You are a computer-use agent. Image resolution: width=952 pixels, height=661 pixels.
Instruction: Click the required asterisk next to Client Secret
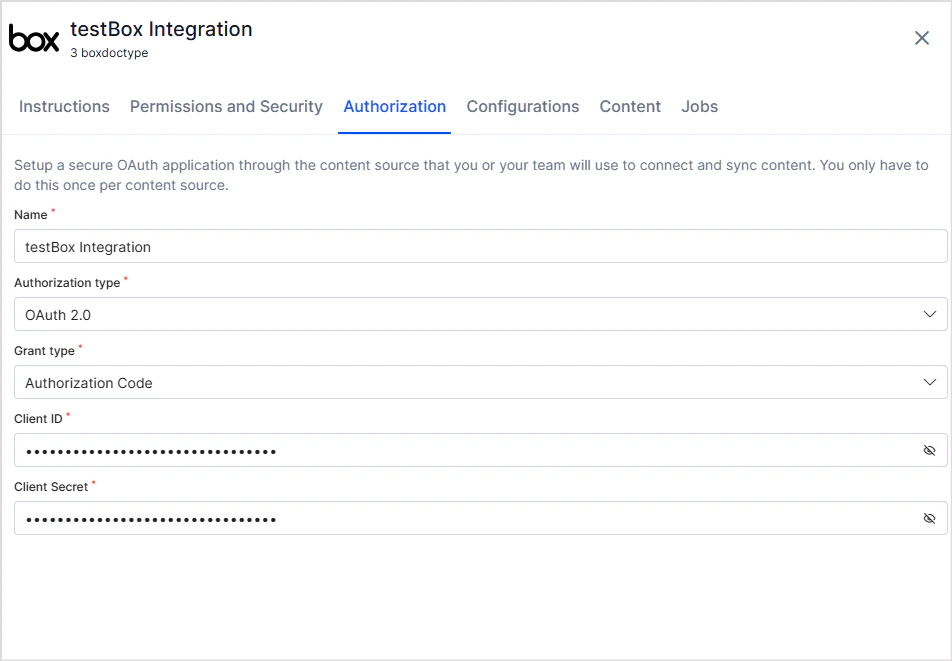tap(94, 481)
